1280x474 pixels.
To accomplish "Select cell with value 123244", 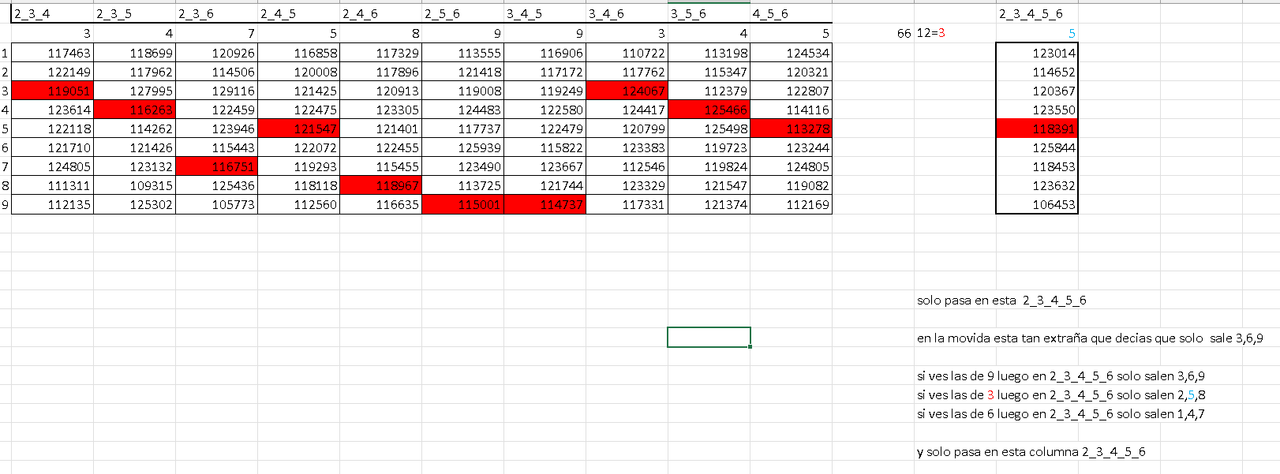I will point(791,147).
